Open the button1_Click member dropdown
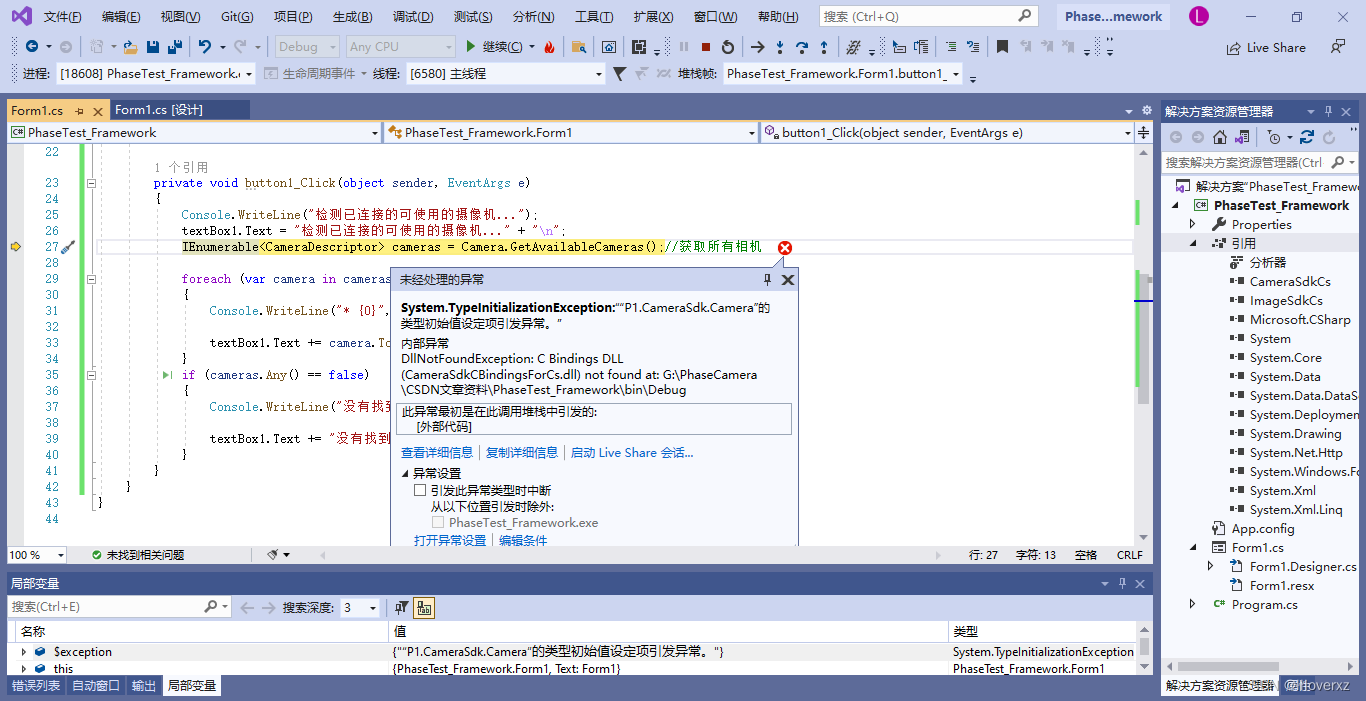The image size is (1366, 701). (x=946, y=132)
